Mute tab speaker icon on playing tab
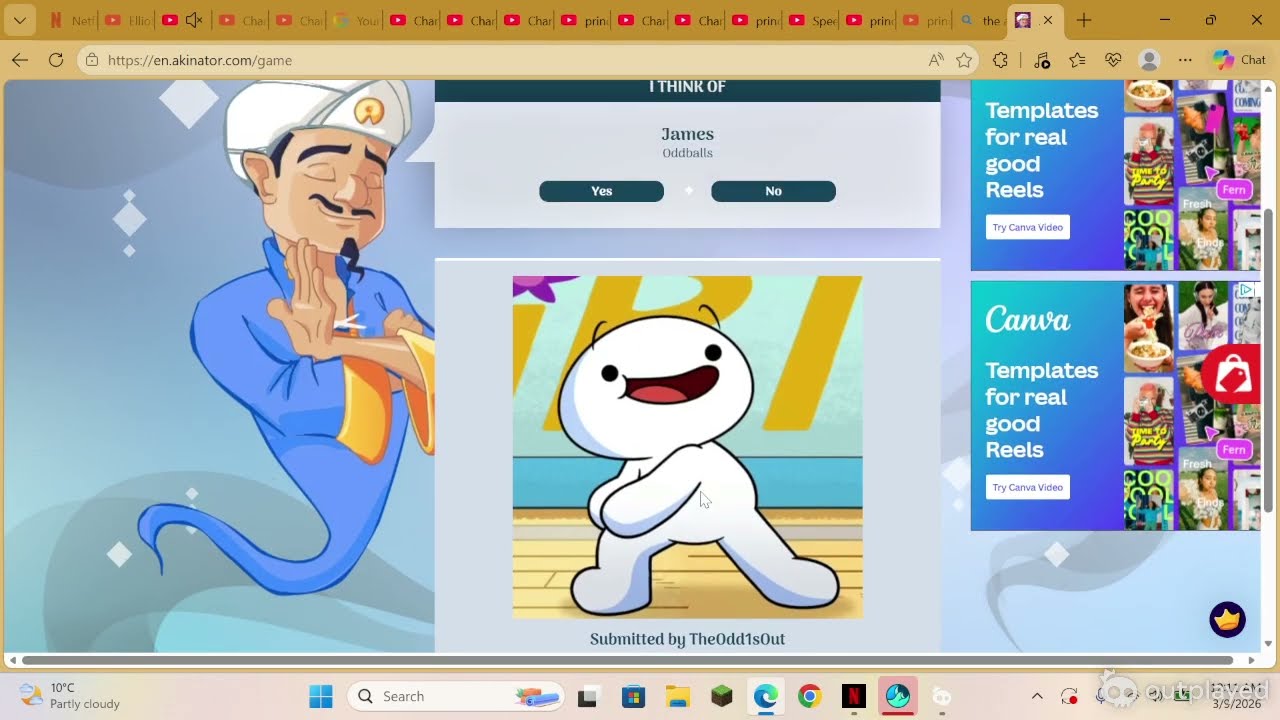Image resolution: width=1280 pixels, height=720 pixels. point(194,20)
